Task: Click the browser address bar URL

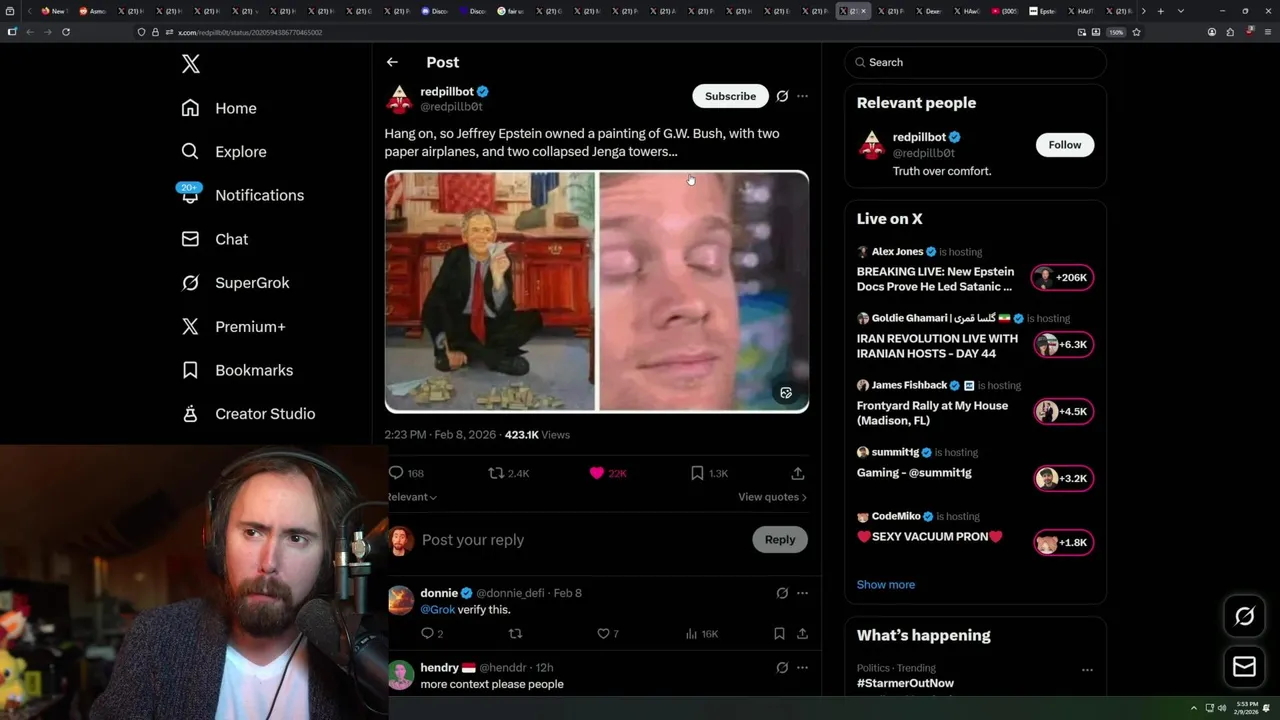Action: 250,32
